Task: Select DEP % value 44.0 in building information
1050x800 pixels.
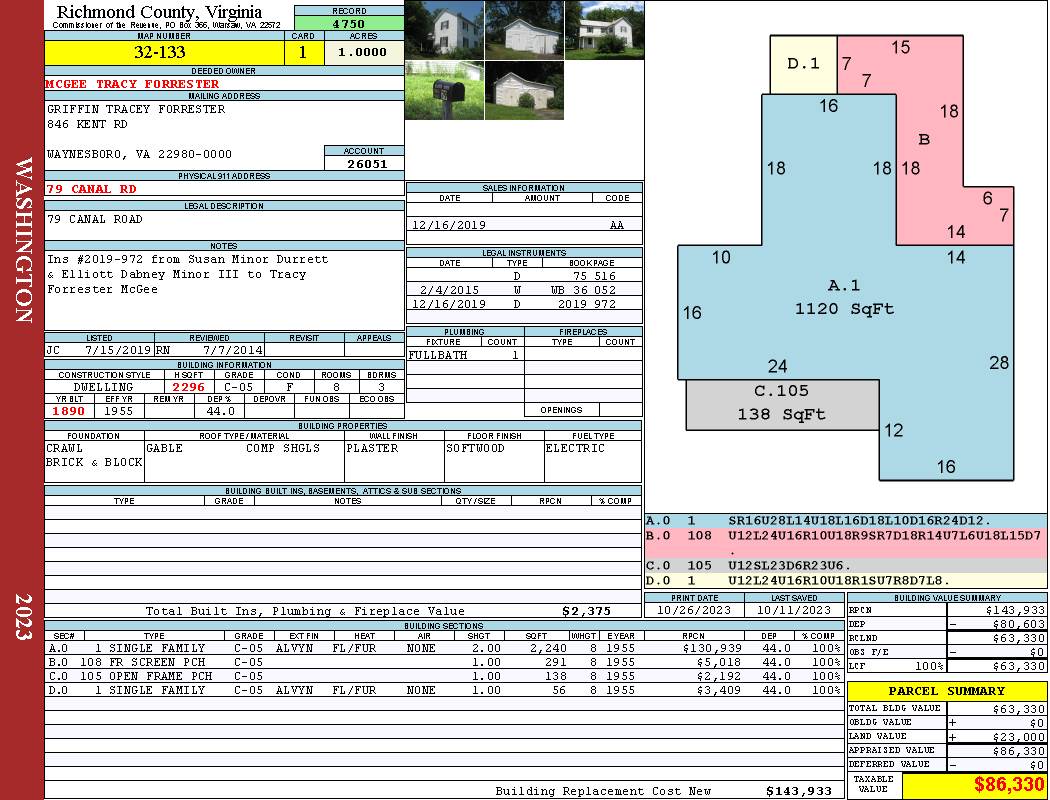Action: click(x=220, y=411)
